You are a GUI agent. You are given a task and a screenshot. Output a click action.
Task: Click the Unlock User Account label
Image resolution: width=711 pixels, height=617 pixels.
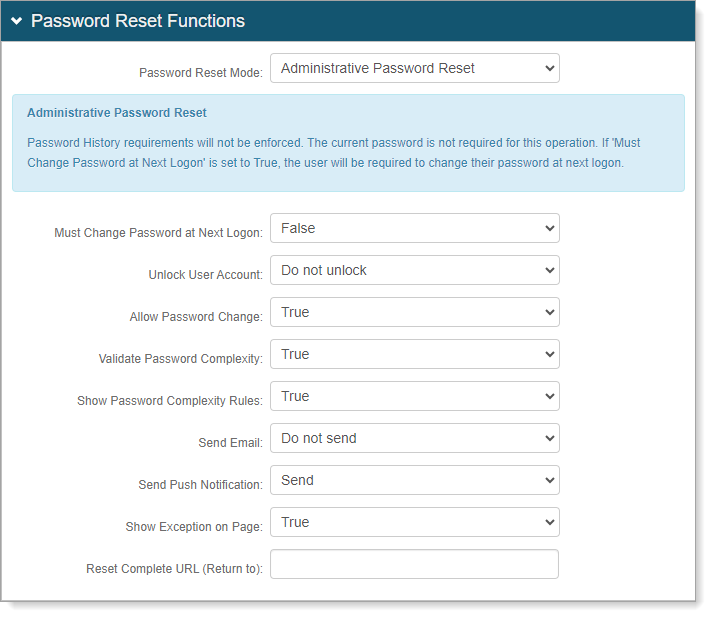(x=205, y=275)
